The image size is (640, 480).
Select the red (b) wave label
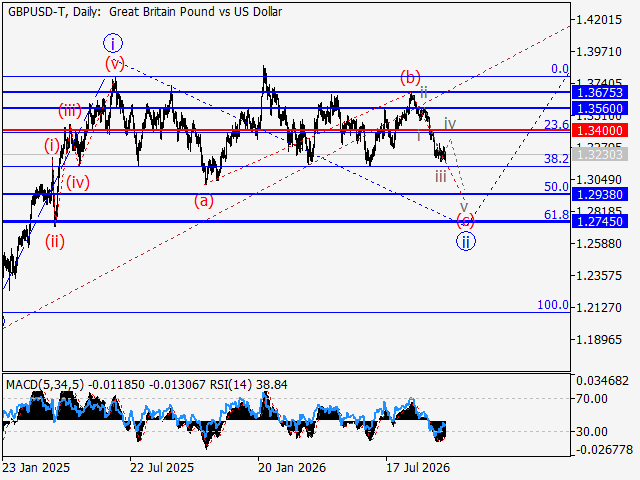pos(410,77)
